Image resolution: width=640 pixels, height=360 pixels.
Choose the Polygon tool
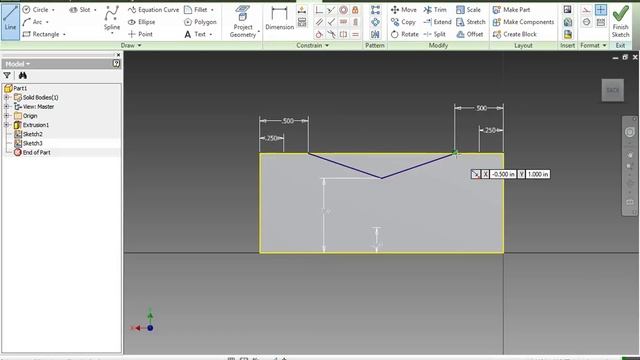coord(200,22)
